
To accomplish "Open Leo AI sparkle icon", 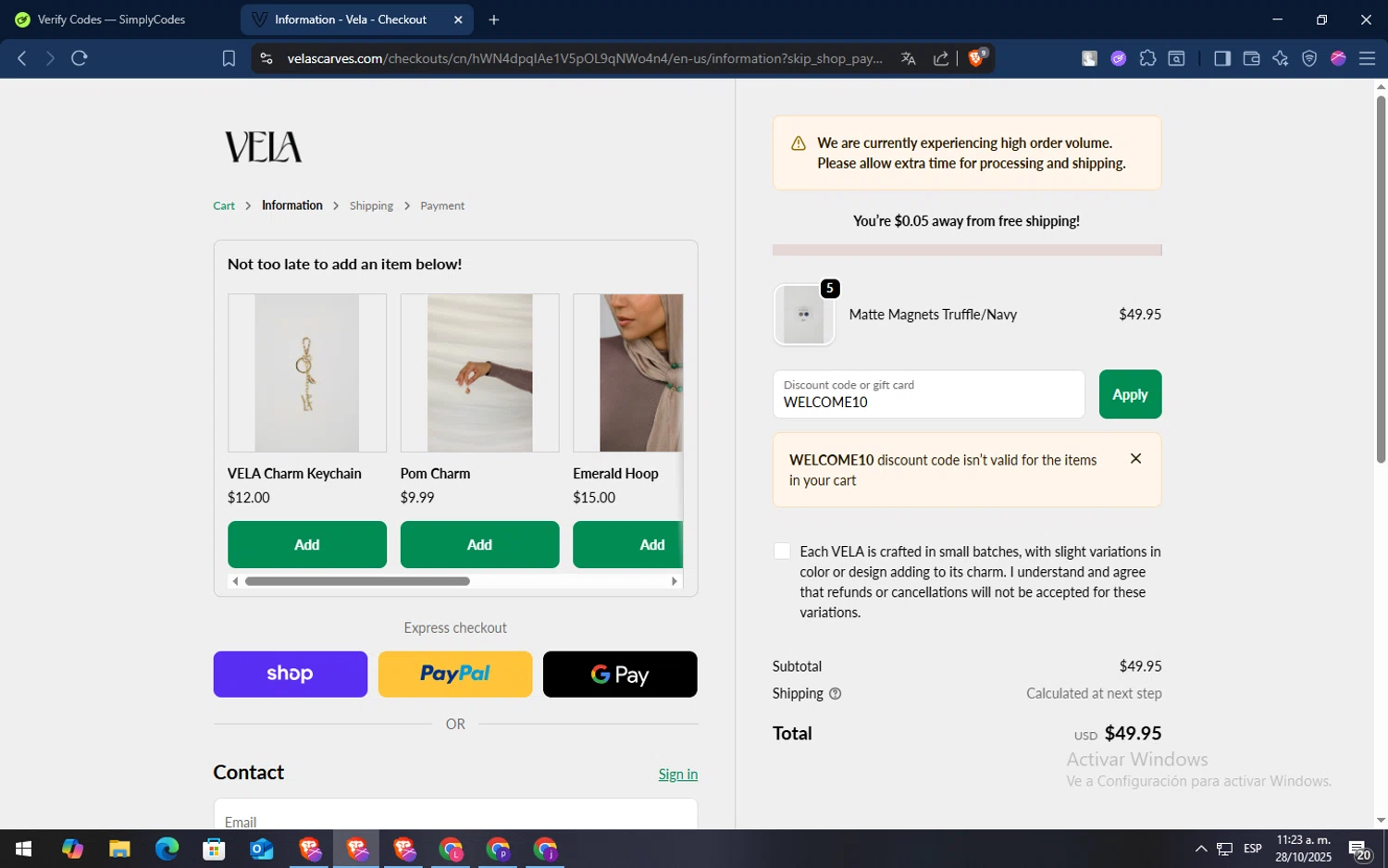I will [x=1280, y=58].
